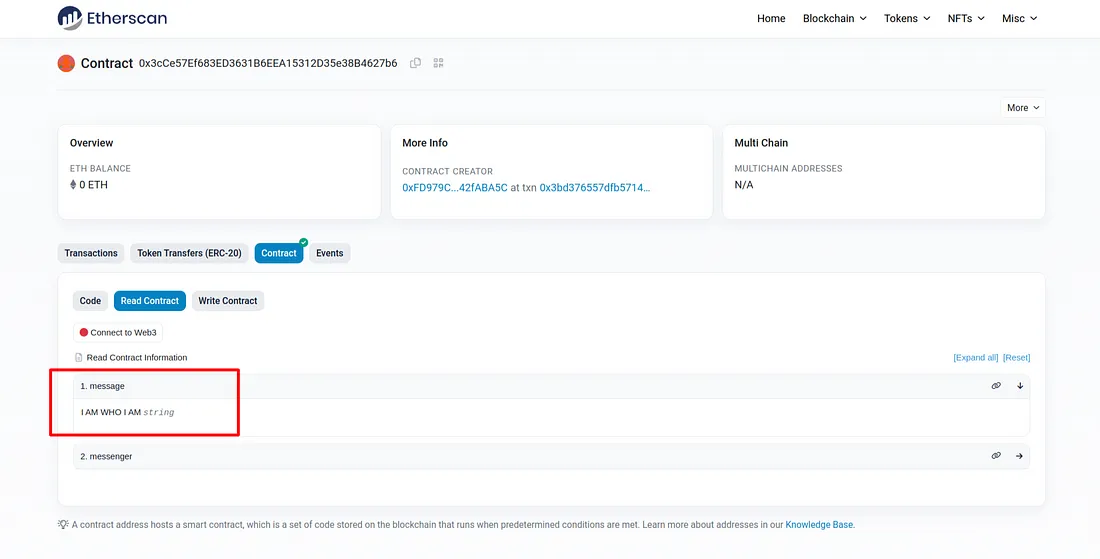Click the Reset link
Image resolution: width=1100 pixels, height=559 pixels.
(1017, 358)
